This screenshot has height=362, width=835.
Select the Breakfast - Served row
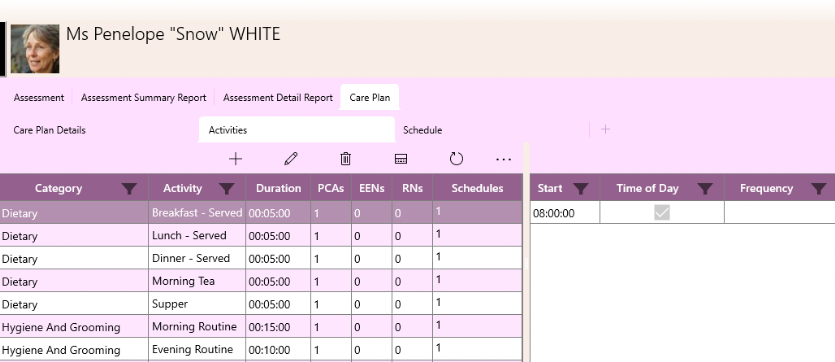[x=261, y=213]
